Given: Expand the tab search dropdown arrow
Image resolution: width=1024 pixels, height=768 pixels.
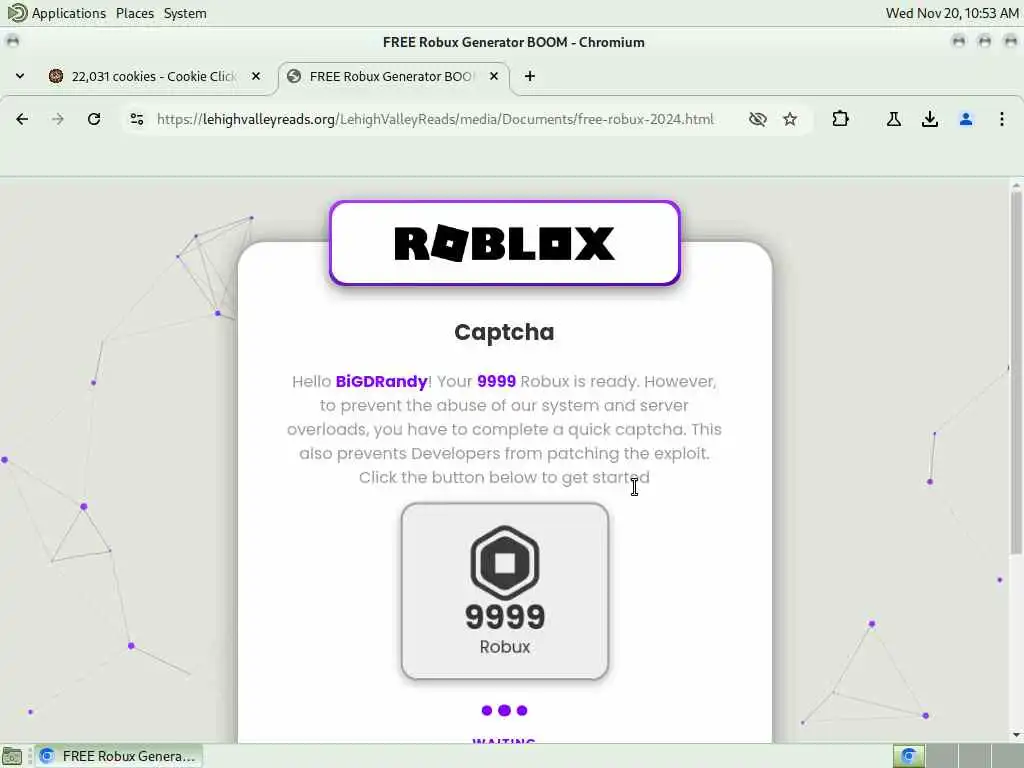Looking at the screenshot, I should pyautogui.click(x=20, y=76).
